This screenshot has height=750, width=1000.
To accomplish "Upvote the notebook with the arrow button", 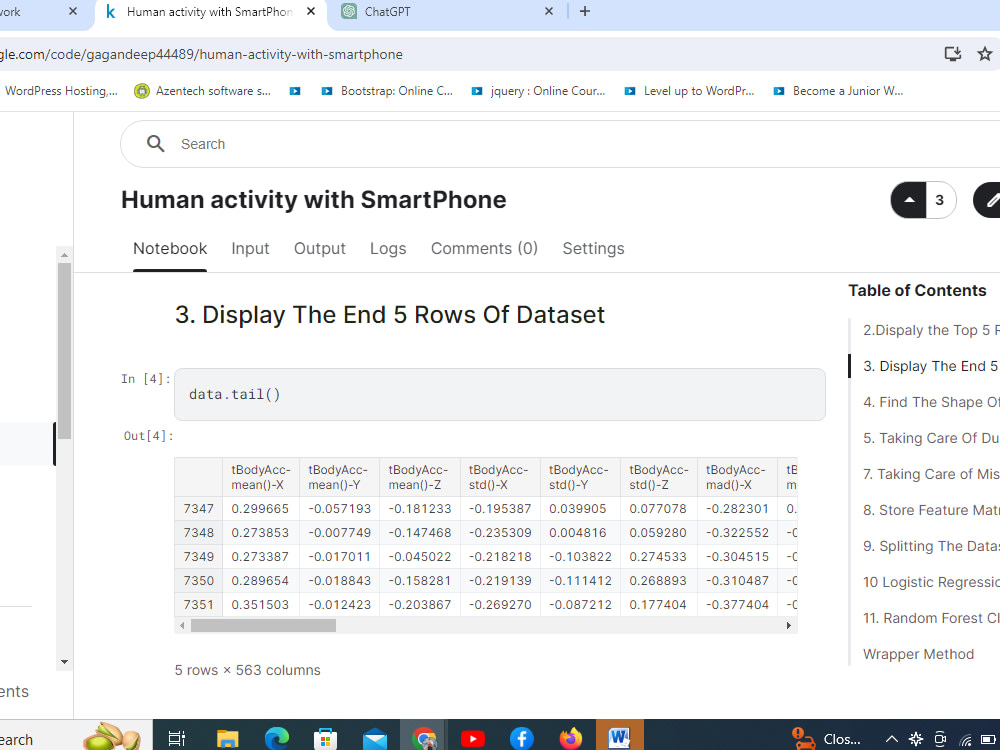I will tap(909, 200).
